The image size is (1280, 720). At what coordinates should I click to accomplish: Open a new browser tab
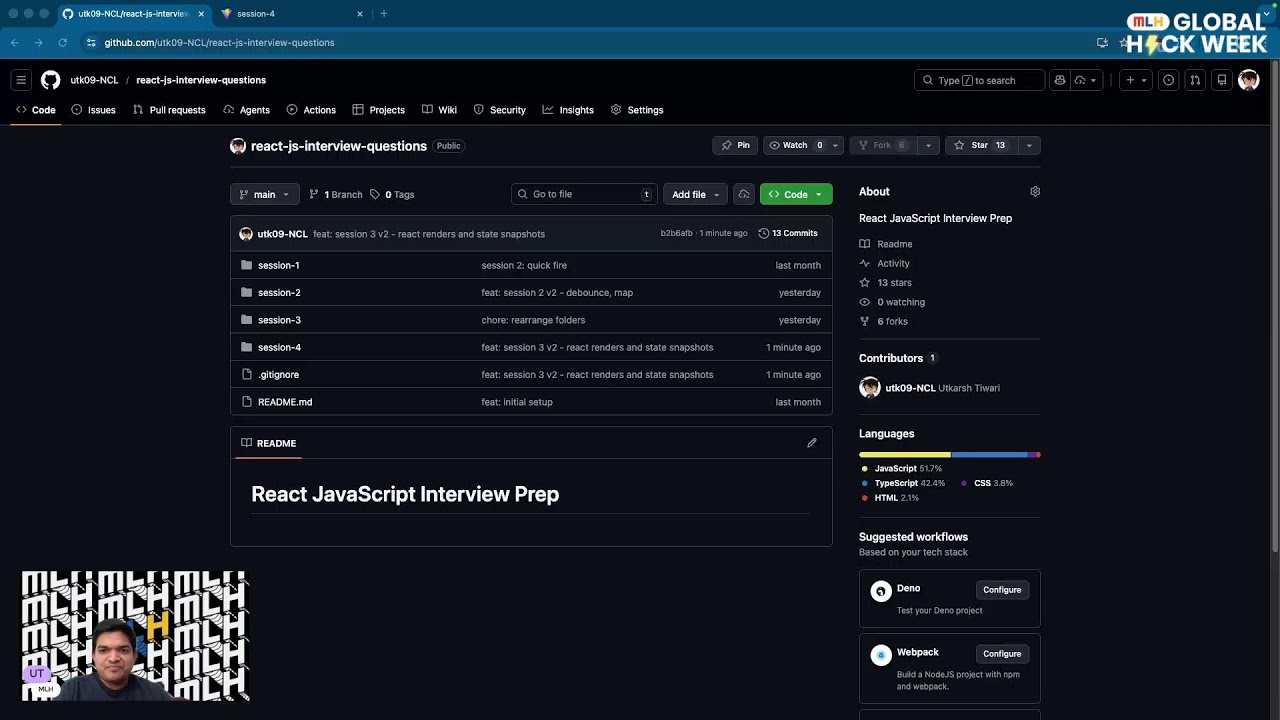coord(384,14)
